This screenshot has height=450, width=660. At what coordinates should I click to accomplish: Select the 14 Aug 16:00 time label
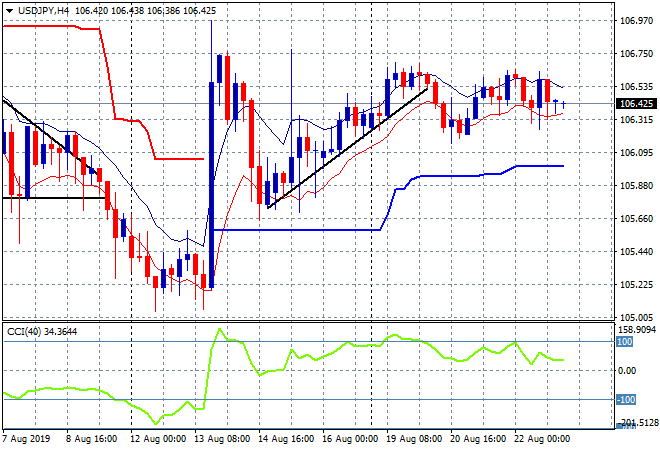(x=286, y=439)
